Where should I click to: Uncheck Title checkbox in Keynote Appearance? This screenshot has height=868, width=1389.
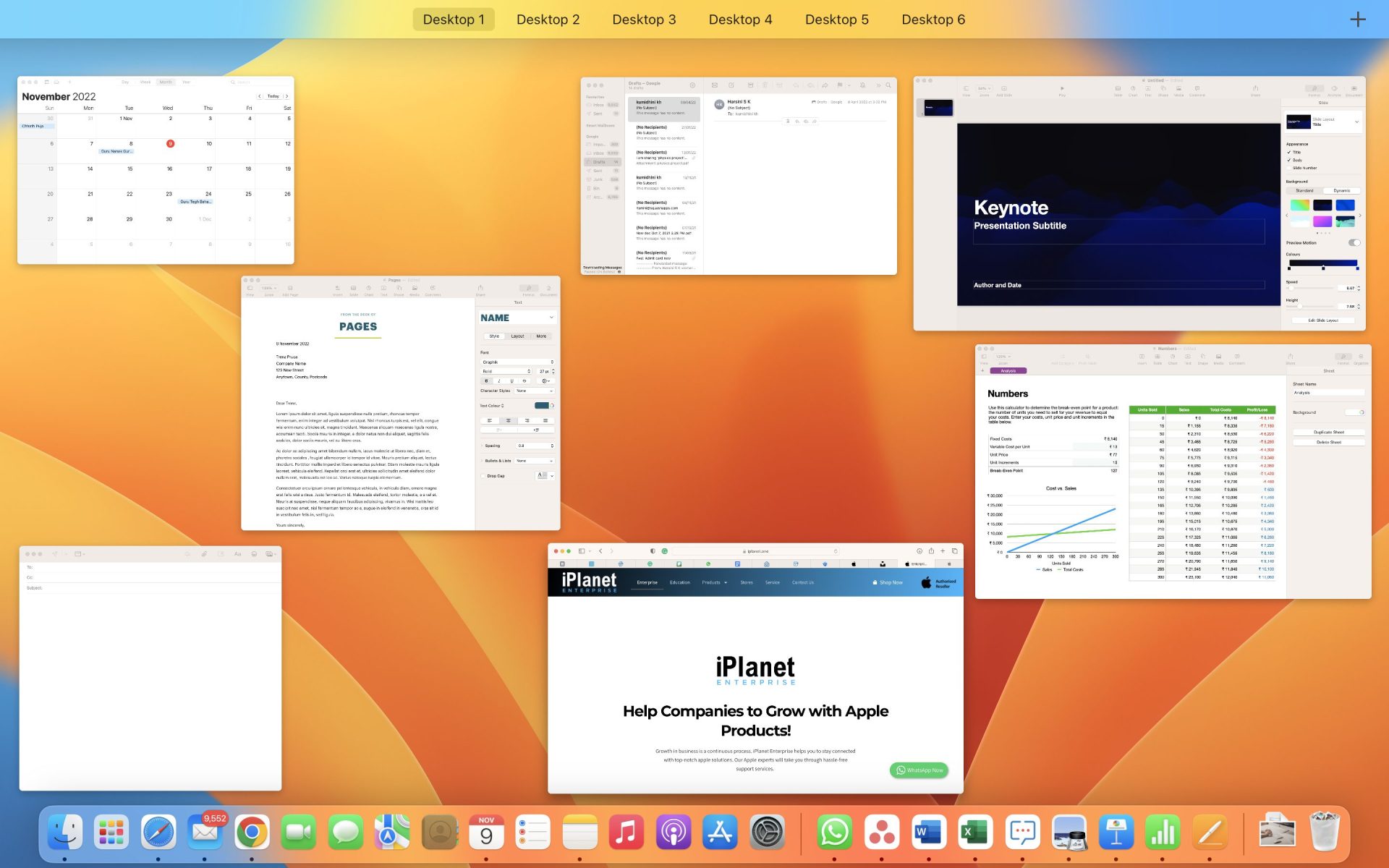coord(1289,153)
